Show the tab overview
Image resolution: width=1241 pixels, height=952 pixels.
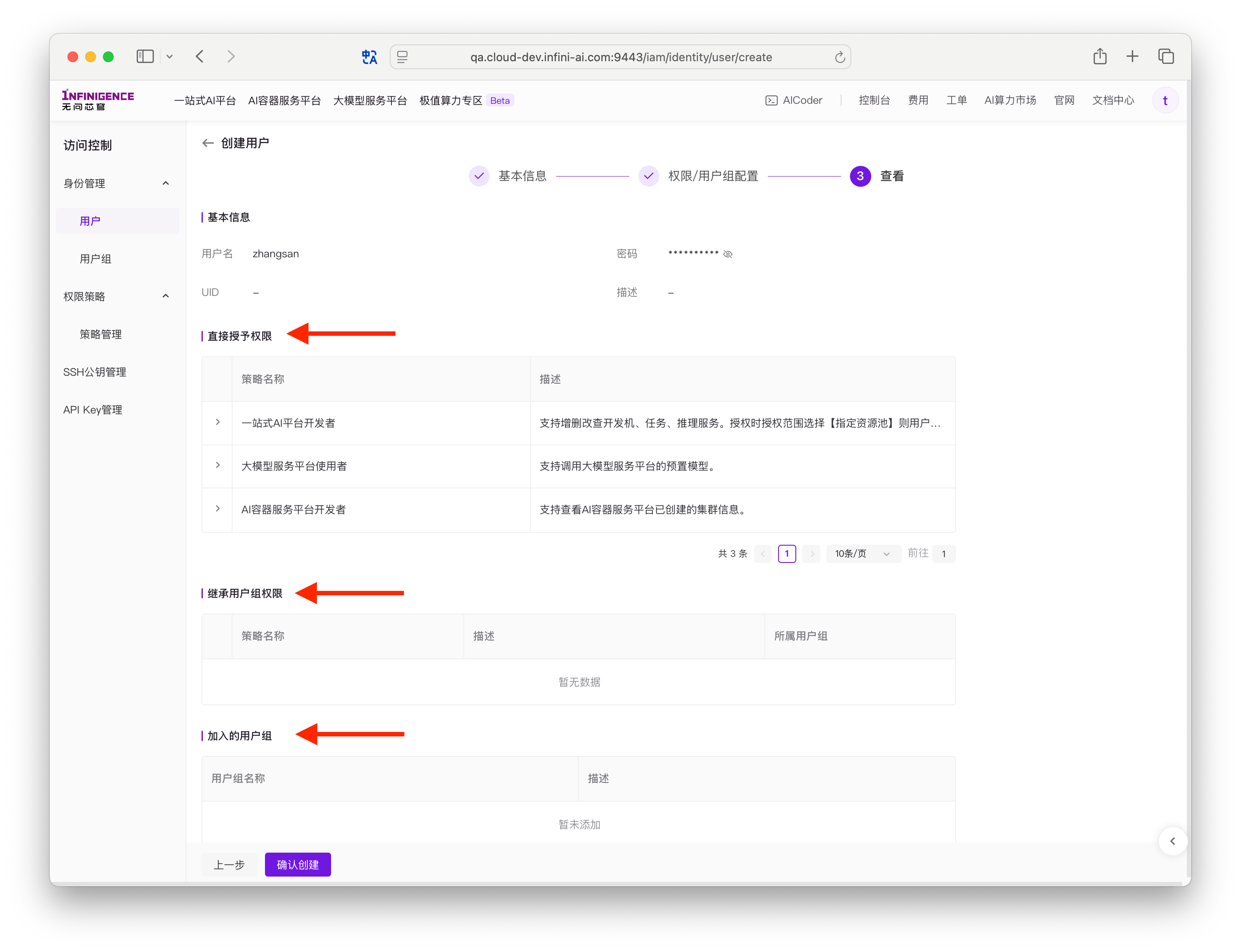click(1166, 56)
